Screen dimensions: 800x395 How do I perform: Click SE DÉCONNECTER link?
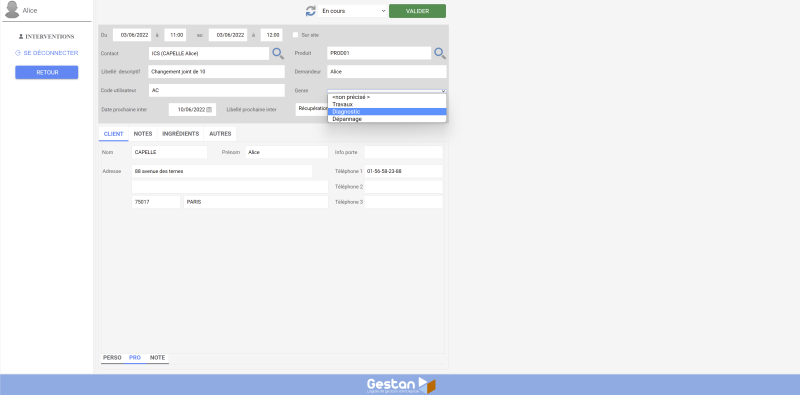[x=51, y=53]
